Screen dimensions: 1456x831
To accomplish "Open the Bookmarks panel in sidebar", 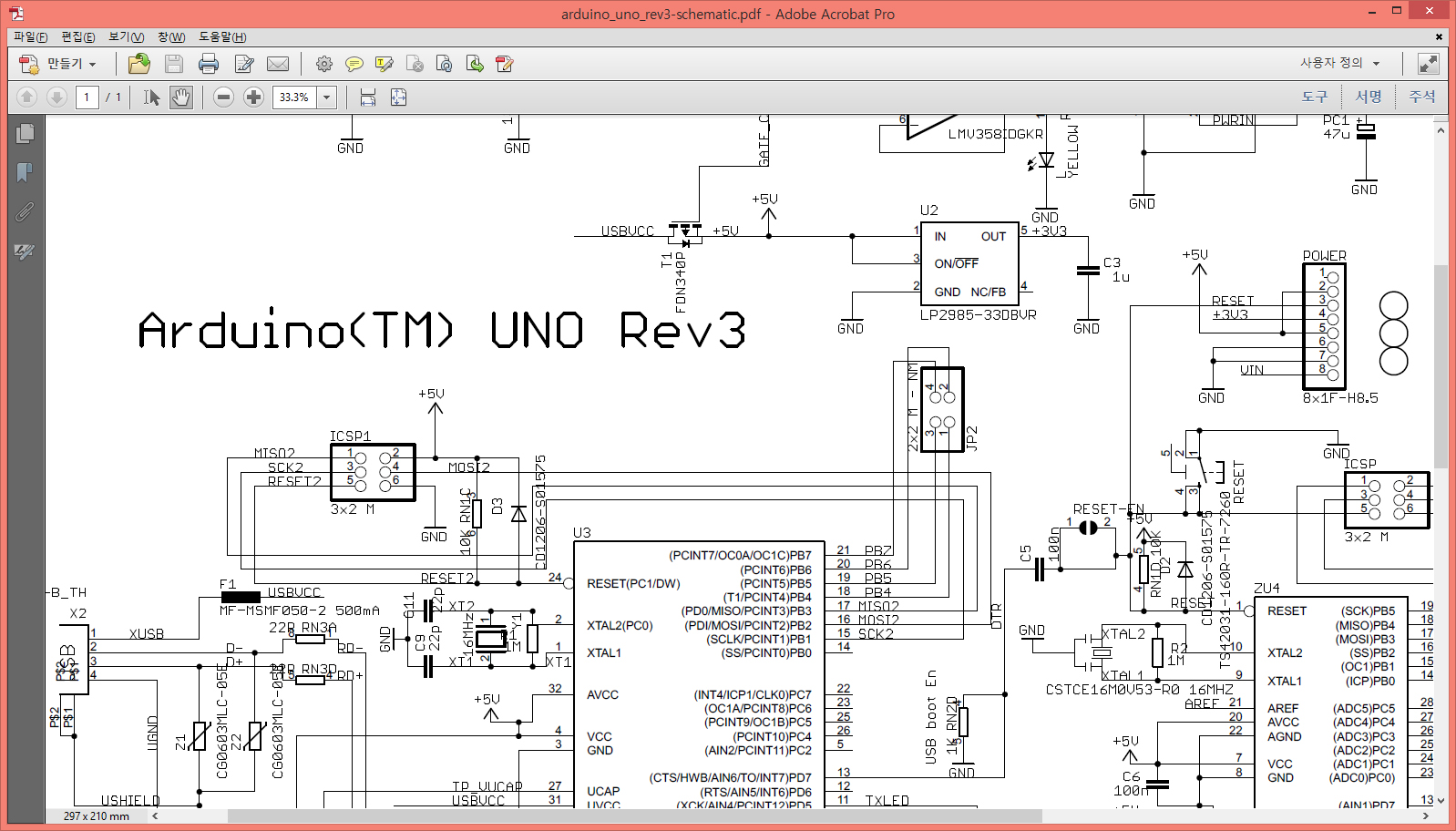I will pyautogui.click(x=25, y=172).
